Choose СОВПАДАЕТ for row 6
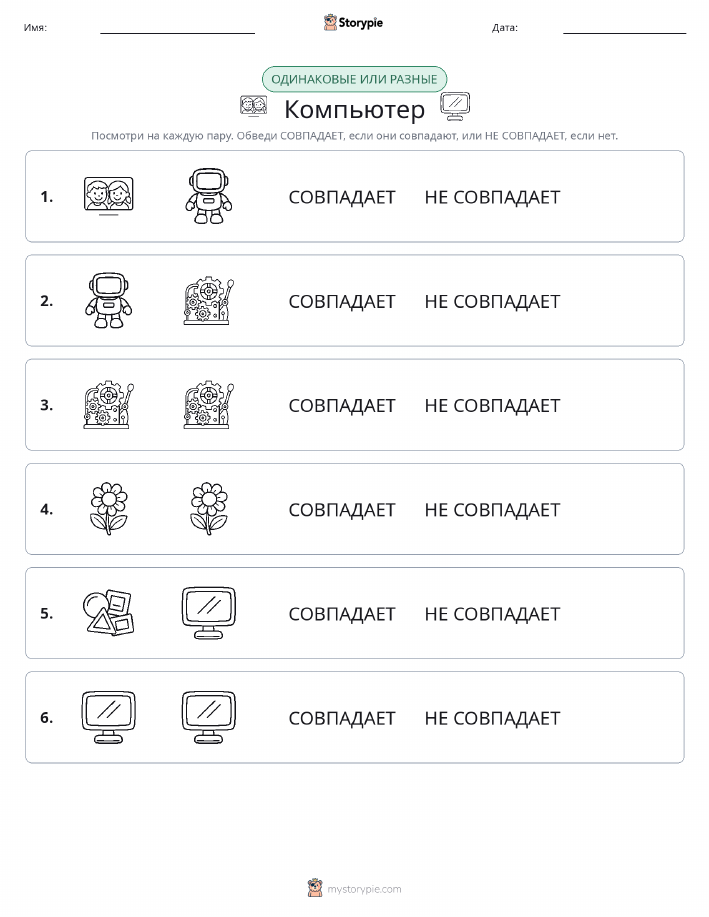The height and width of the screenshot is (917, 709). click(342, 718)
